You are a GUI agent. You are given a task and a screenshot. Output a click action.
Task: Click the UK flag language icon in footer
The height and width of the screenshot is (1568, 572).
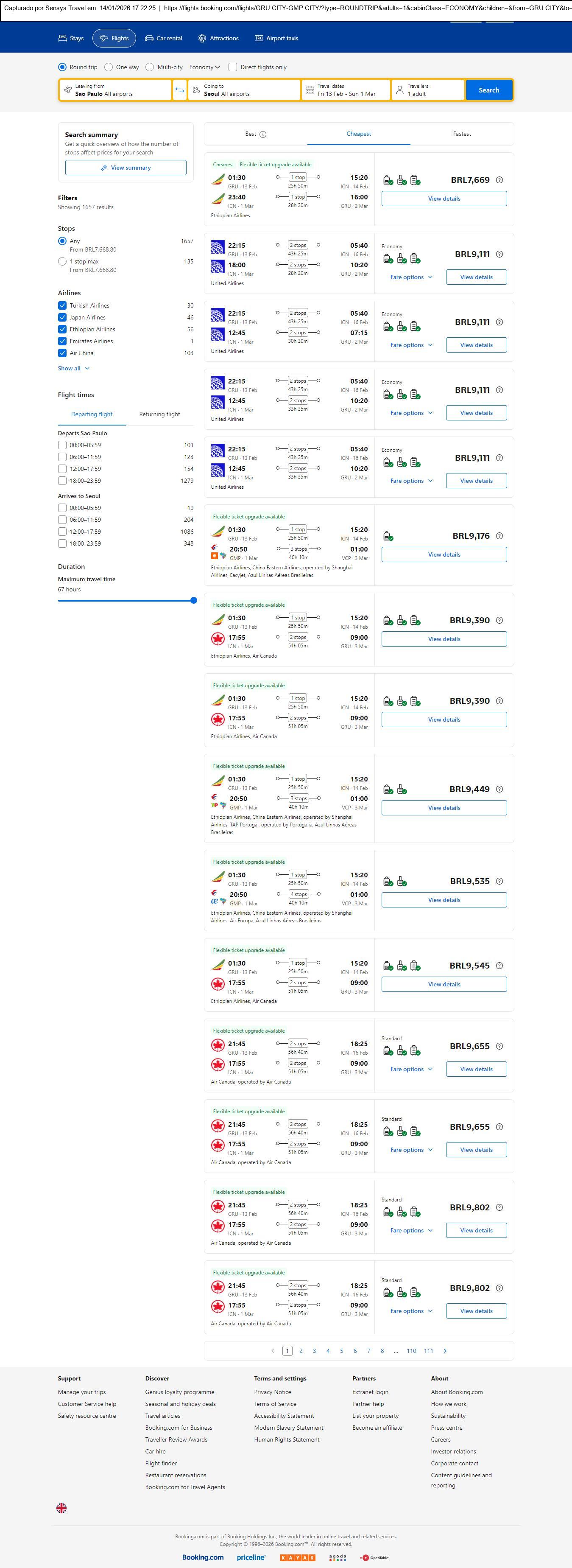coord(61,1508)
